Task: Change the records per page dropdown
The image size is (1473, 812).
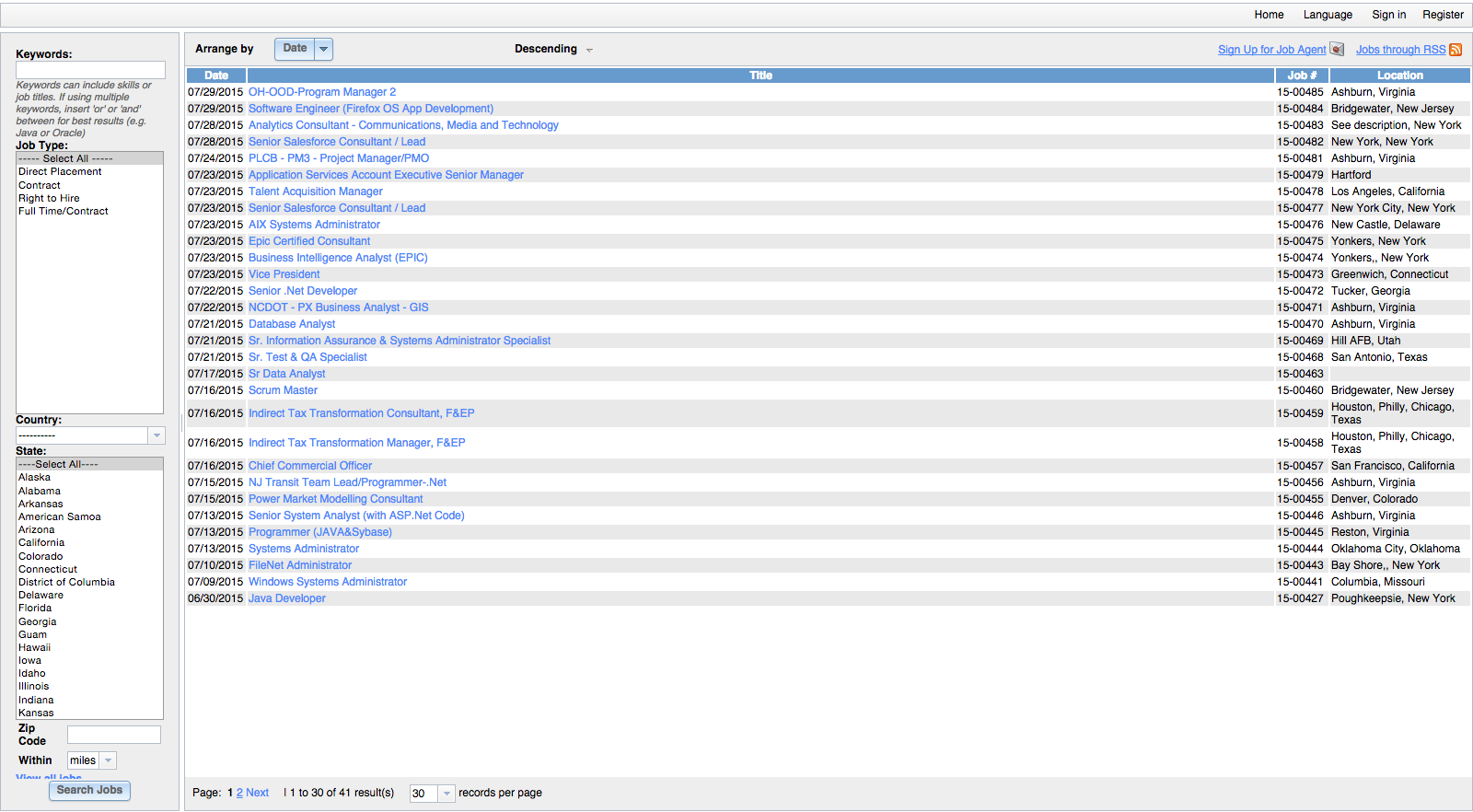Action: click(446, 794)
